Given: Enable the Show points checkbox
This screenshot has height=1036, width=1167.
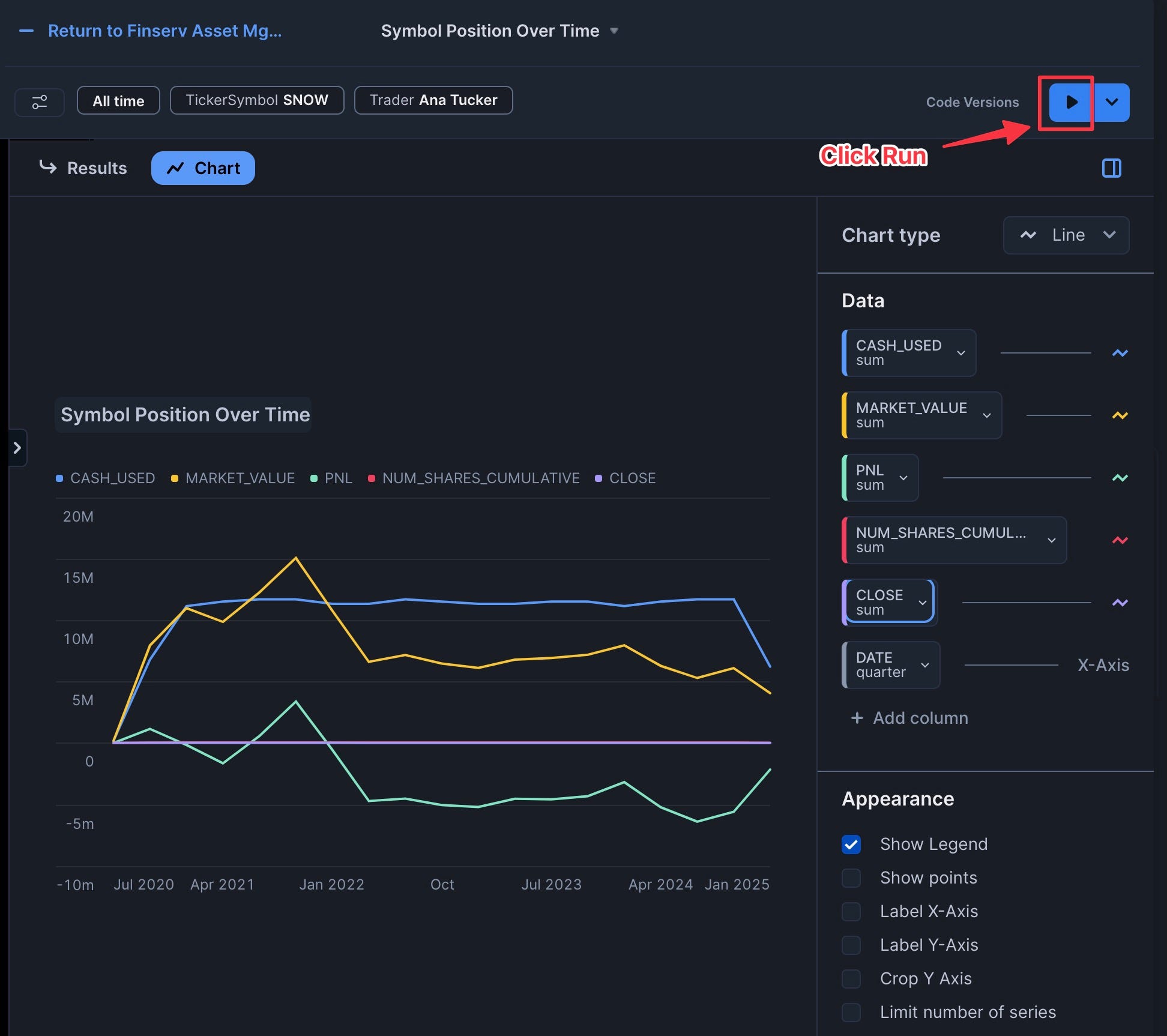Looking at the screenshot, I should click(x=851, y=878).
